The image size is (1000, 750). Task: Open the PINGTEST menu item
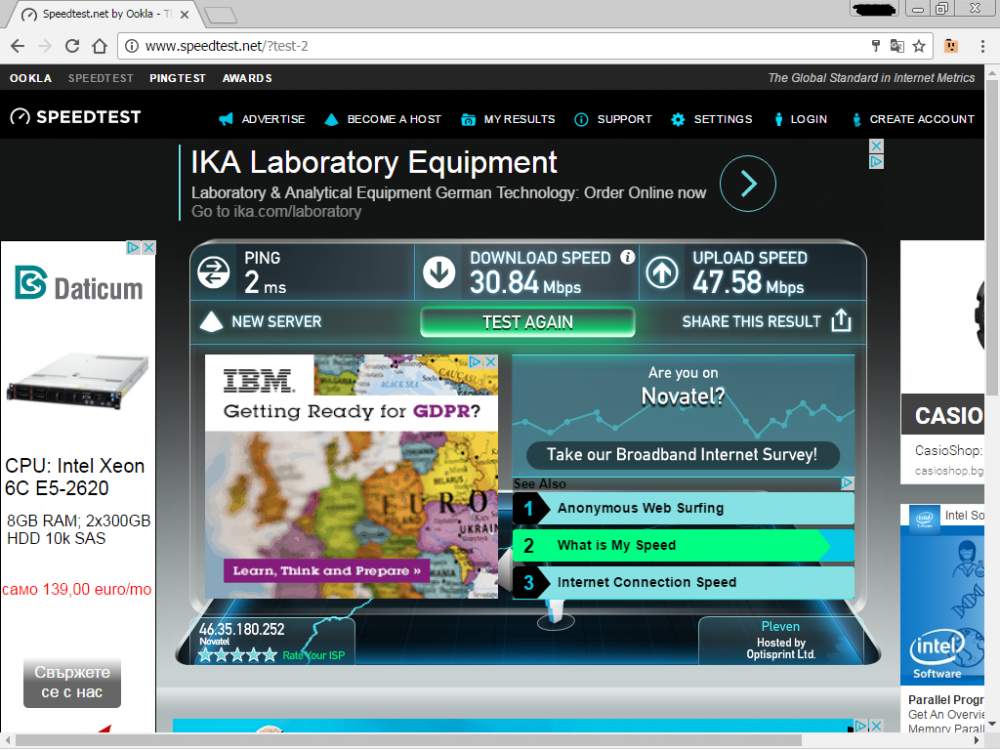tap(177, 78)
